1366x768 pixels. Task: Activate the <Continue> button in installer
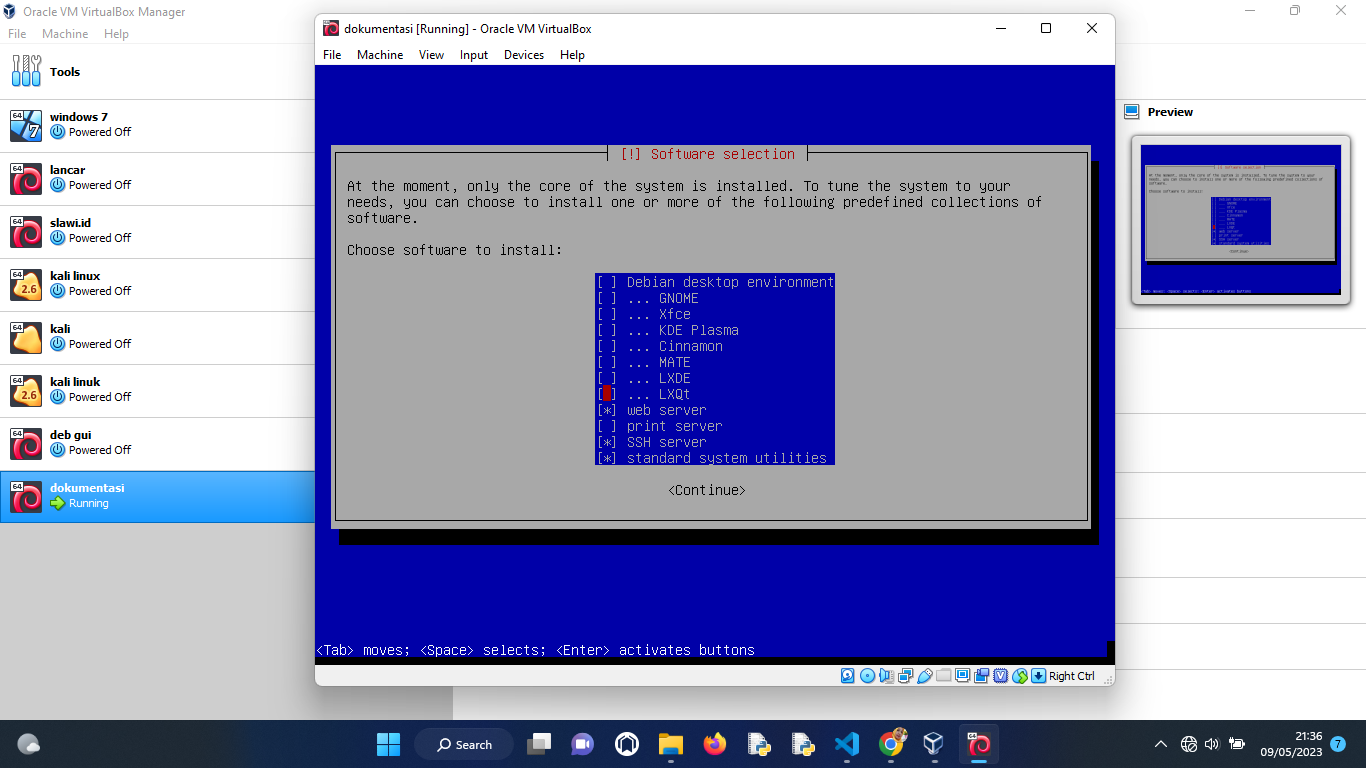(x=707, y=490)
